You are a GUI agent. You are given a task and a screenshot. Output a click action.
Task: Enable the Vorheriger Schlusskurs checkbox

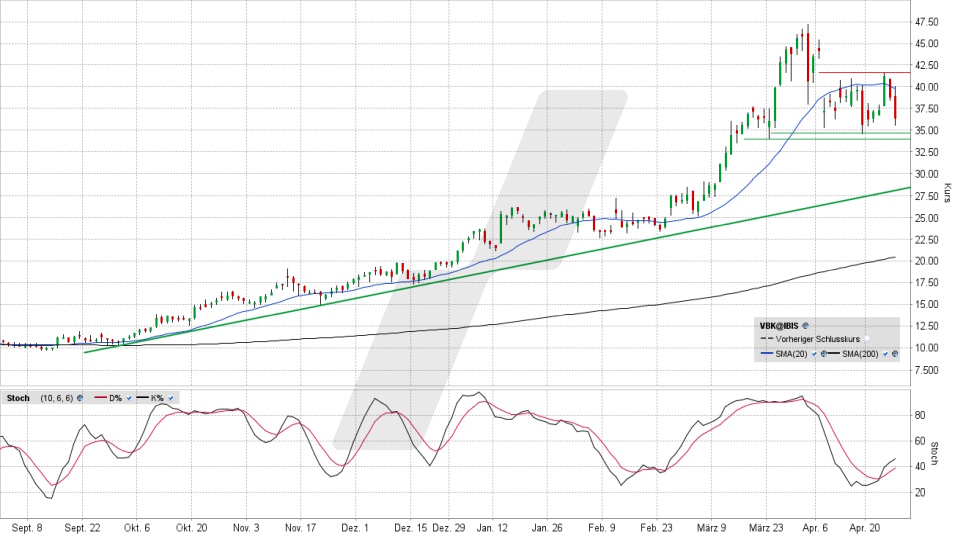[x=867, y=339]
